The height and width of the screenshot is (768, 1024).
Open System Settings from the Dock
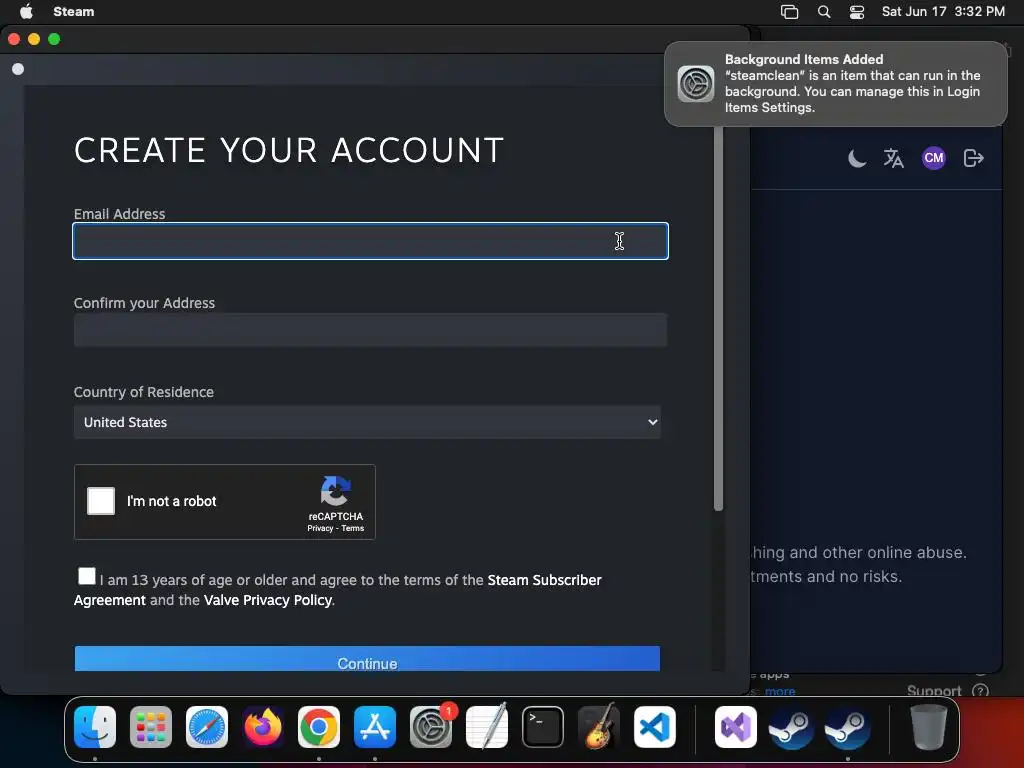[x=431, y=727]
